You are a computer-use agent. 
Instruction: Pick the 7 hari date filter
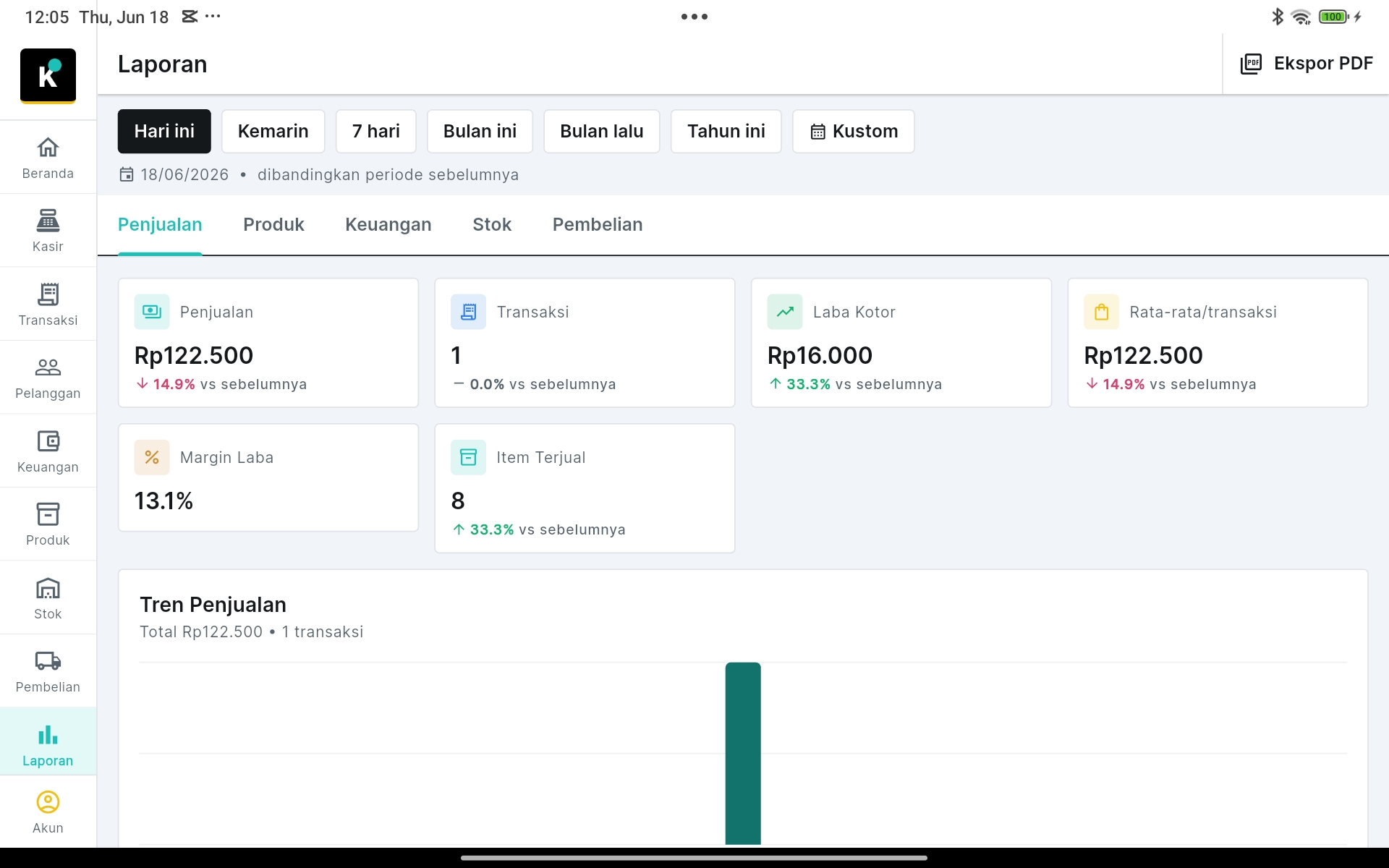[376, 131]
